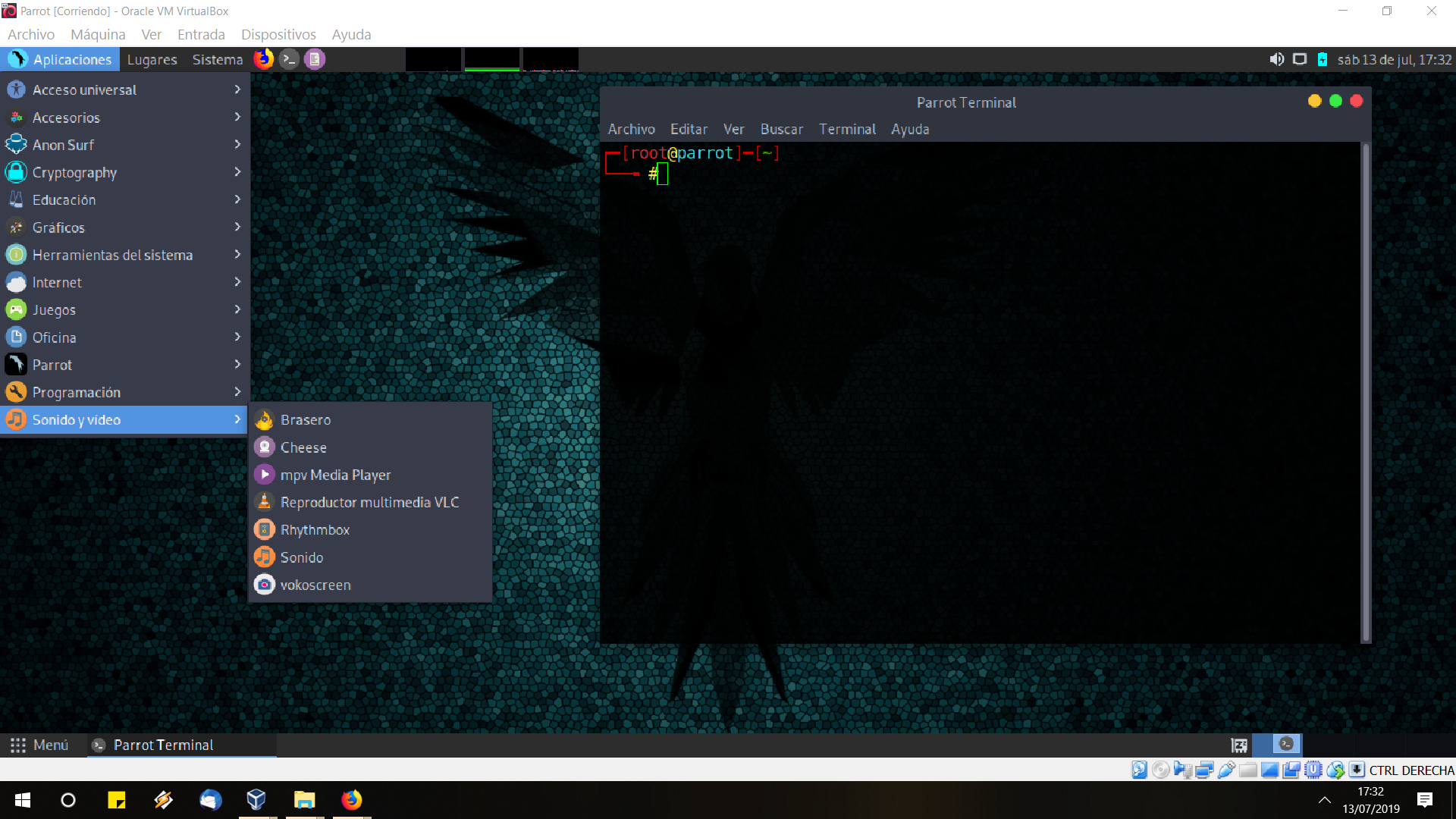This screenshot has height=819, width=1456.
Task: Open the purple text editor launcher icon
Action: click(315, 59)
